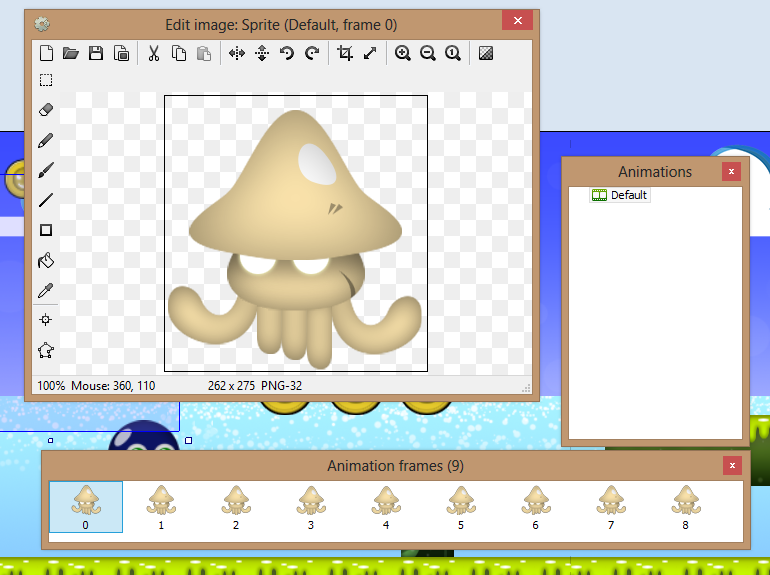This screenshot has width=770, height=575.
Task: Select animation frame 1 thumbnail
Action: (161, 507)
